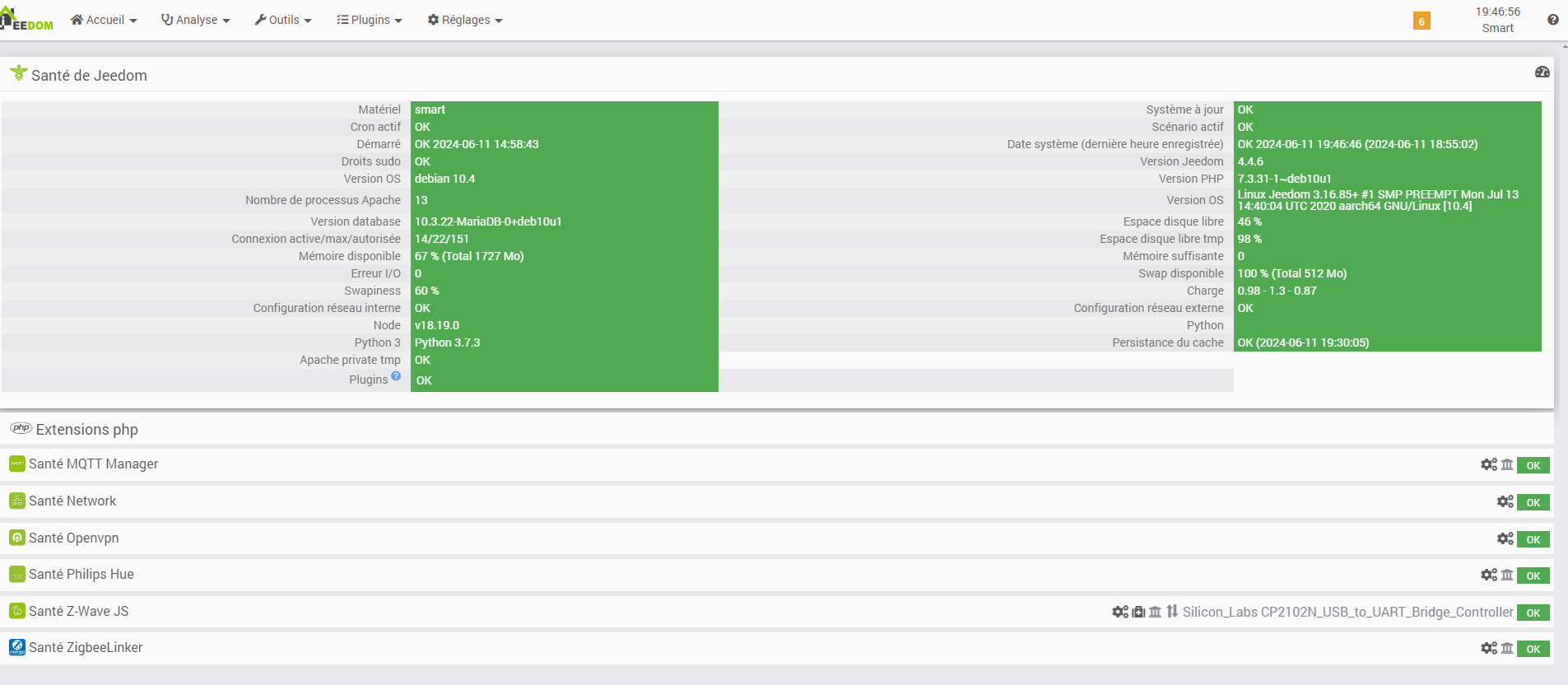This screenshot has height=685, width=1568.
Task: Select the memory value '67 % (Total 1727 Mo)'
Action: 469,256
